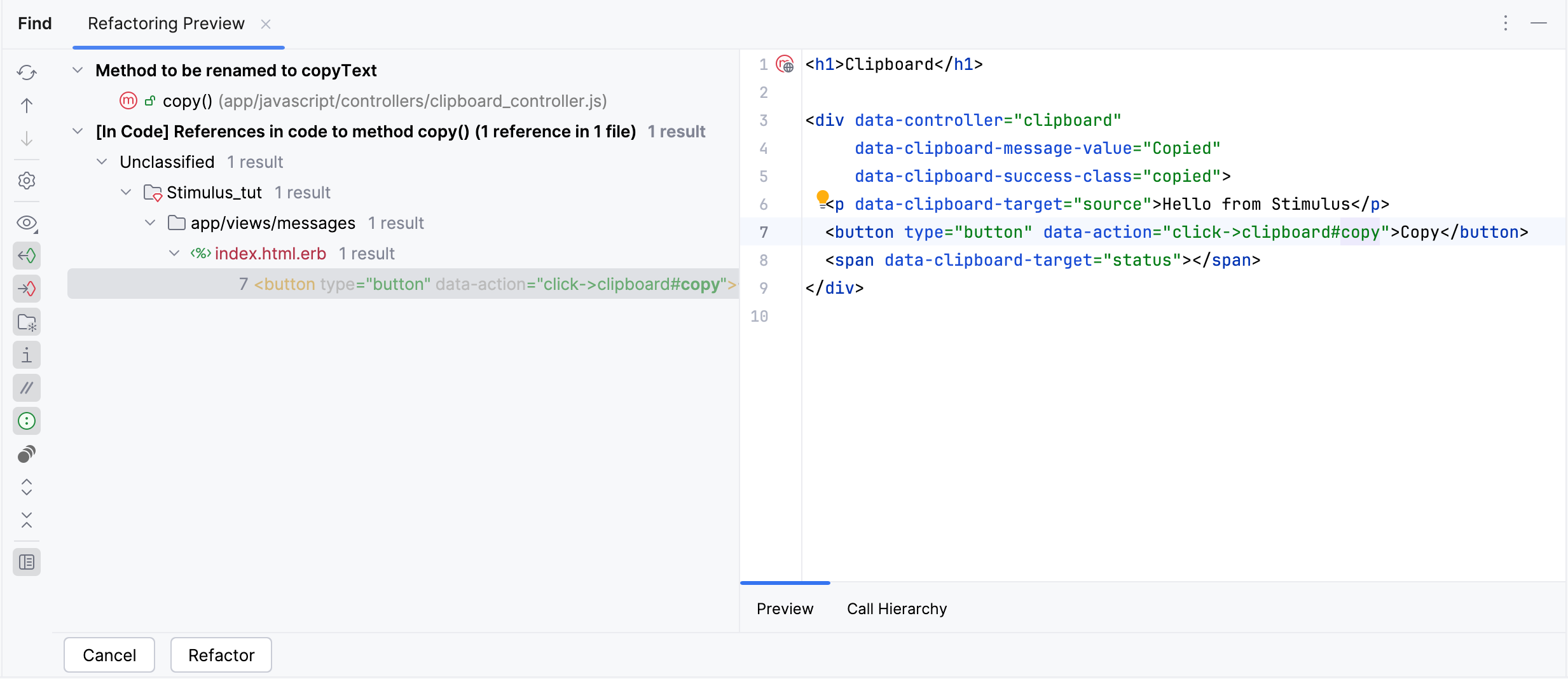Select the Preview tab at bottom

tap(785, 608)
